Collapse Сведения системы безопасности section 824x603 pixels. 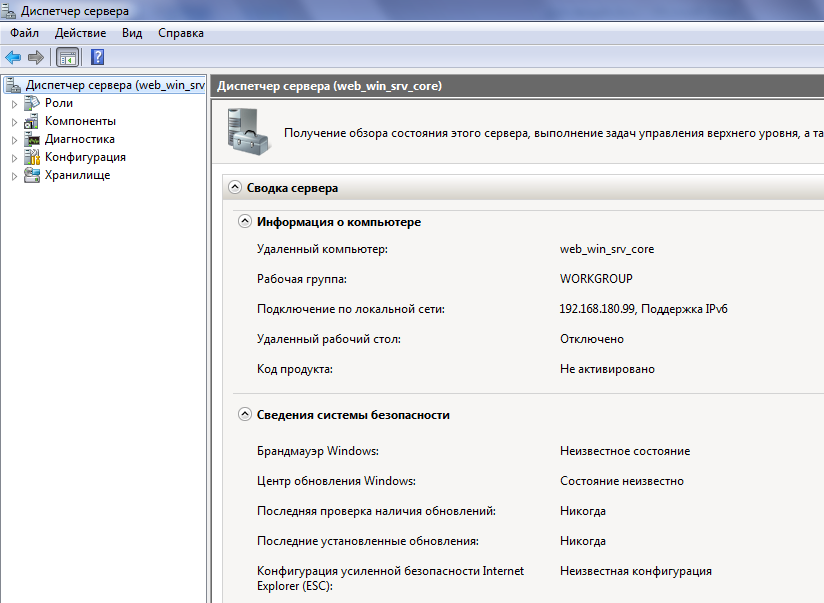point(244,414)
